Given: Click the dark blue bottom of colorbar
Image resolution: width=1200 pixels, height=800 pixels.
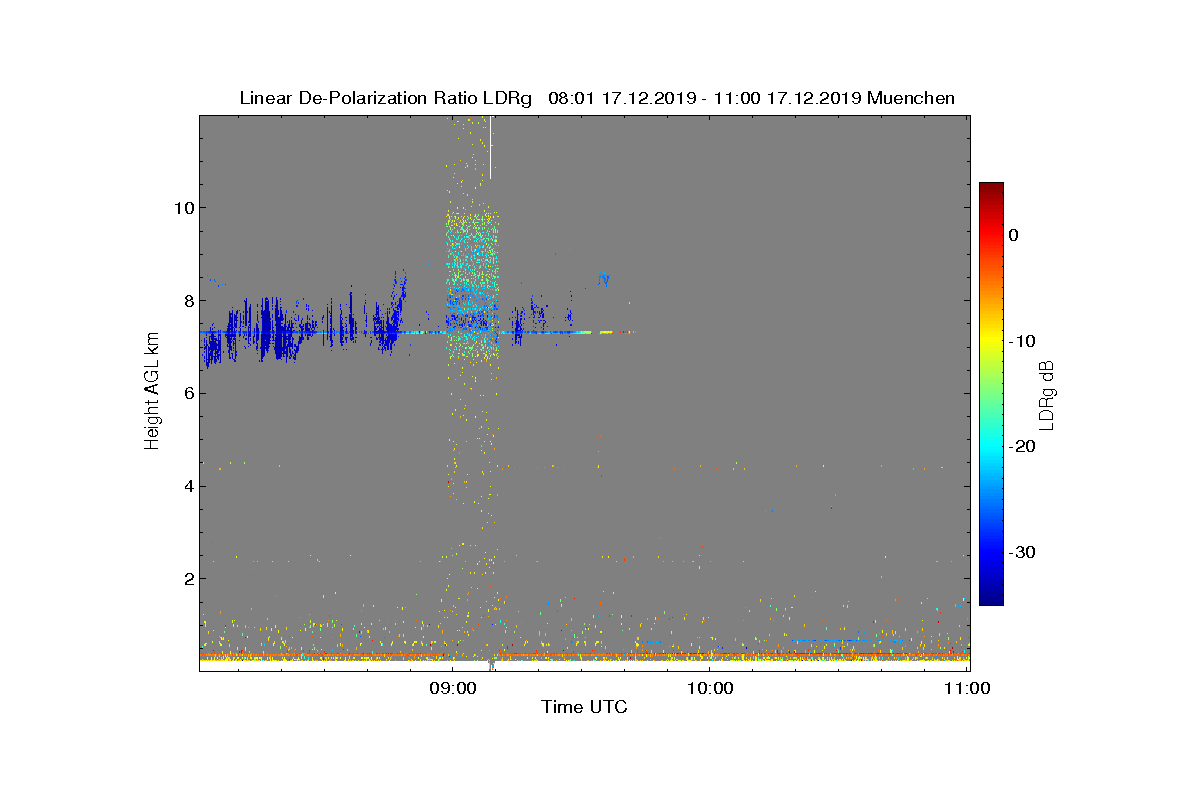Looking at the screenshot, I should [x=991, y=597].
